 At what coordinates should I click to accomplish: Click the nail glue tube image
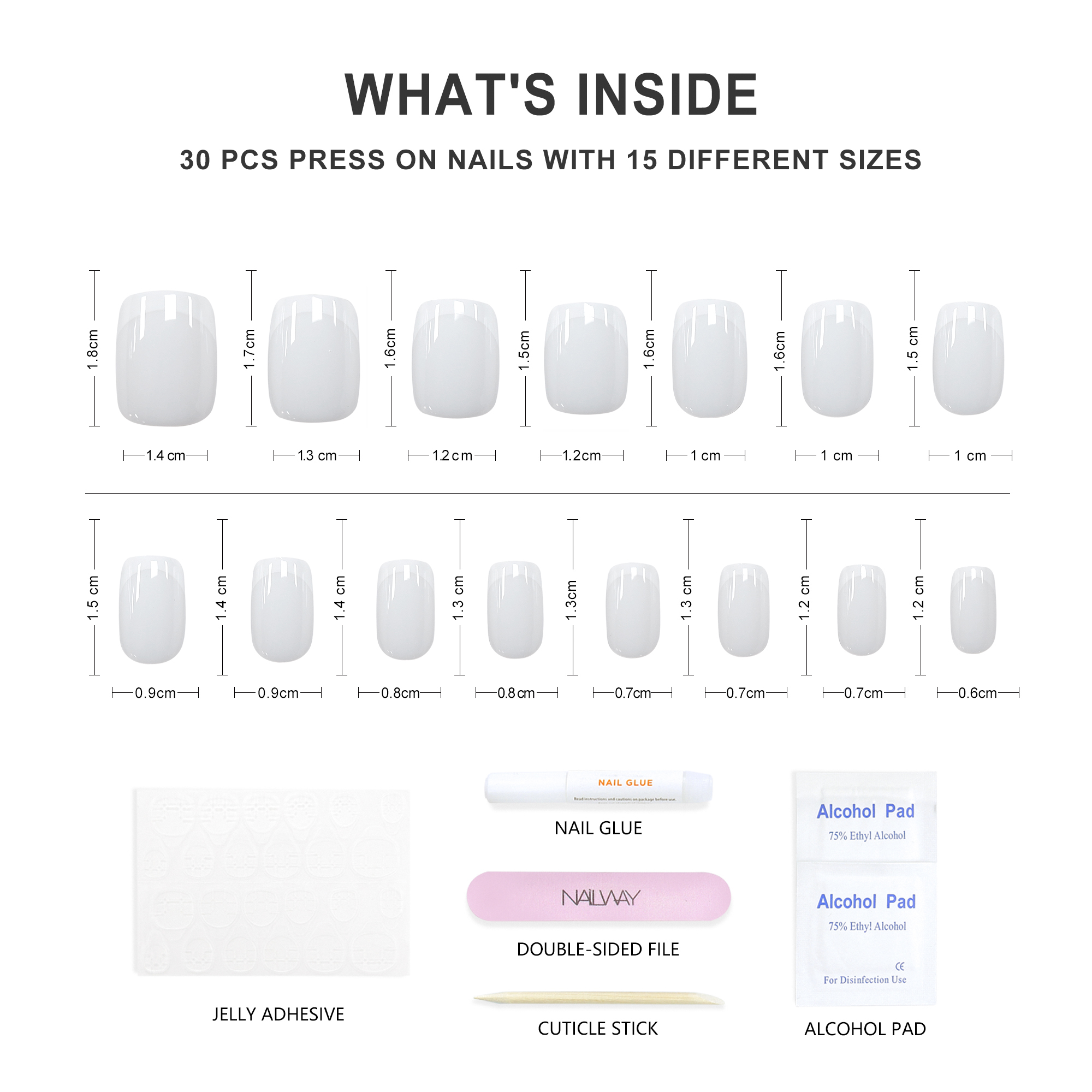[x=598, y=787]
